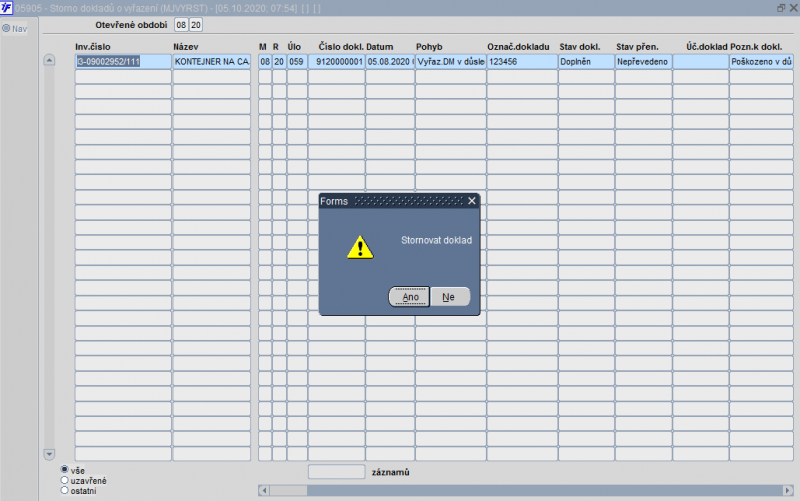Click the Ne button in Forms dialog

coord(449,297)
